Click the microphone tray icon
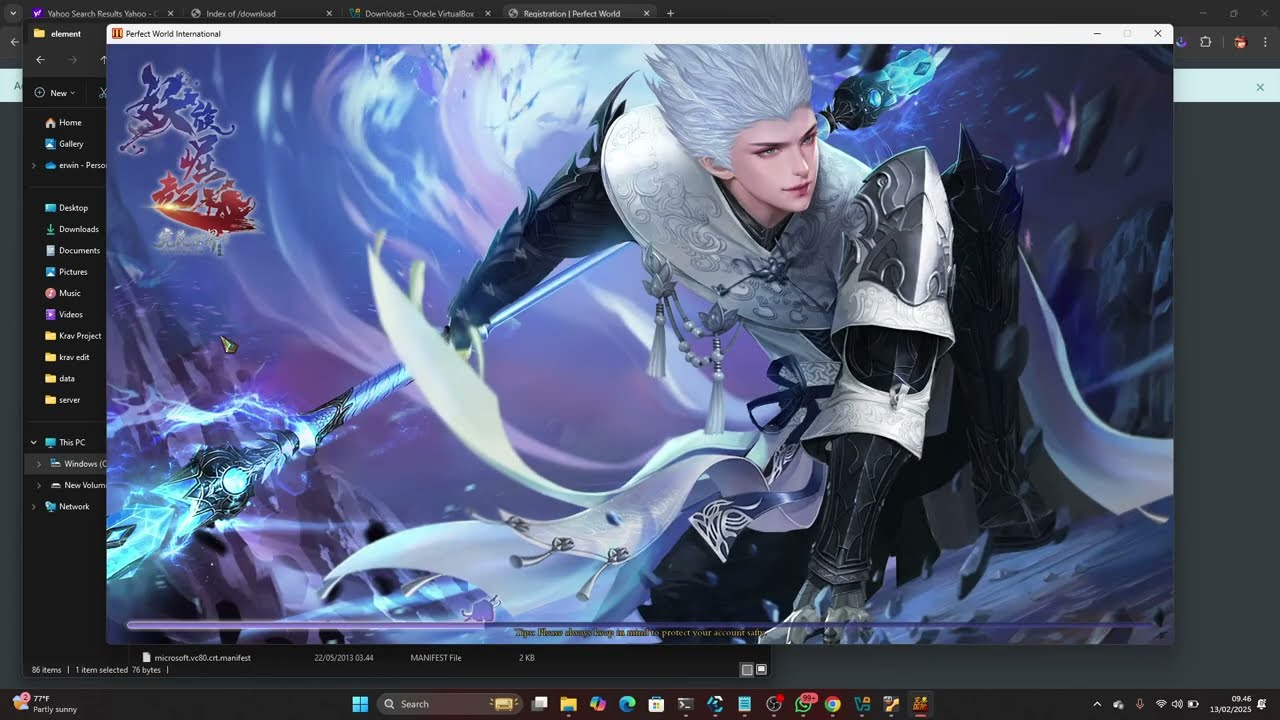The width and height of the screenshot is (1280, 720). (x=1140, y=704)
